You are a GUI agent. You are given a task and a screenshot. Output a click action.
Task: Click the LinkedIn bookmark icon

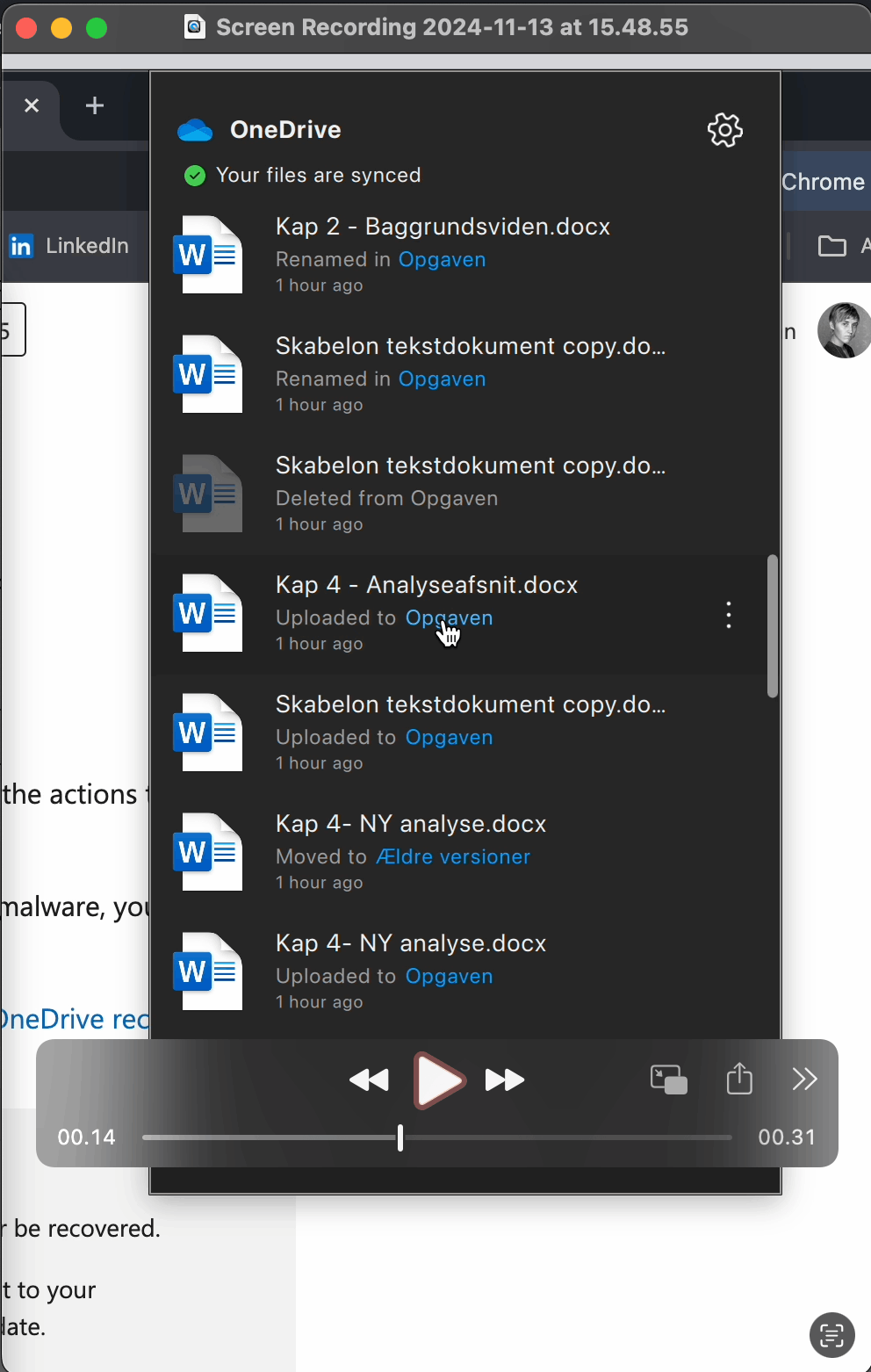(21, 246)
